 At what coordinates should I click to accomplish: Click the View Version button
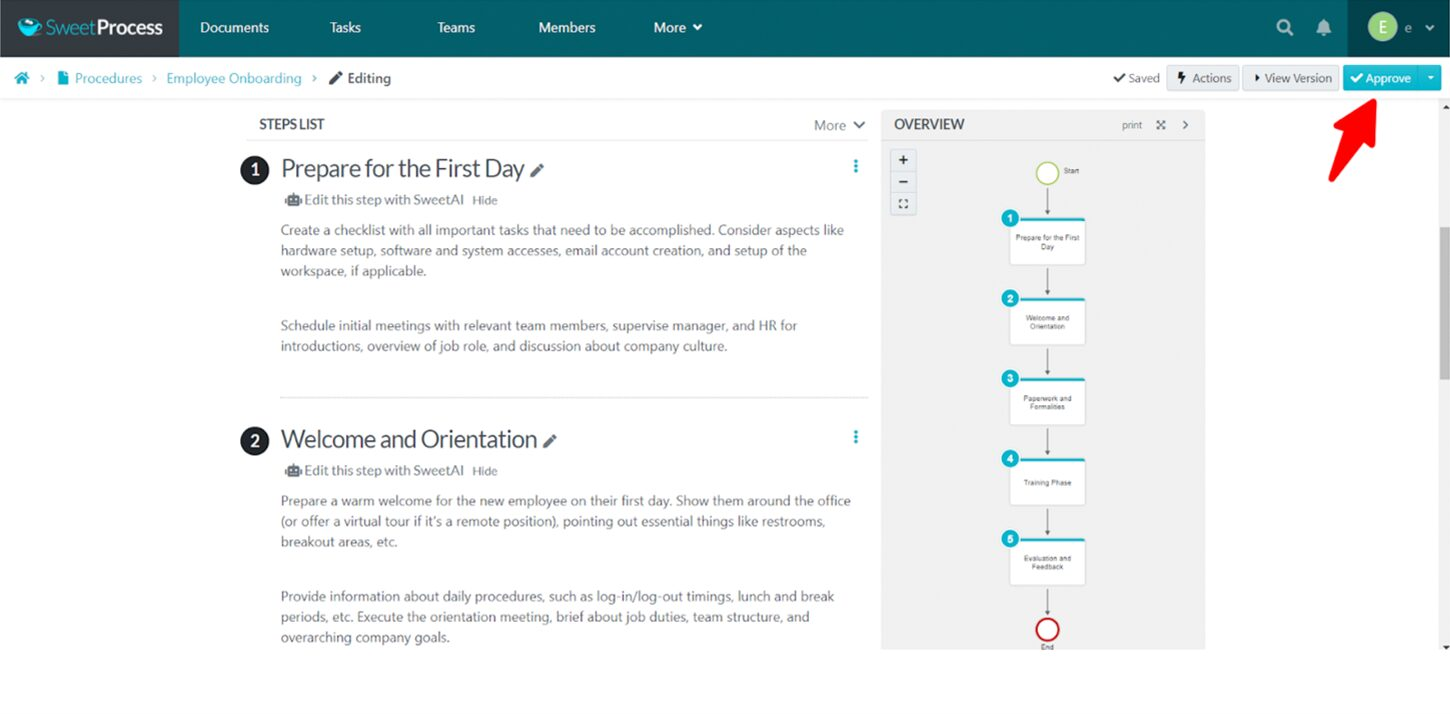[x=1291, y=78]
